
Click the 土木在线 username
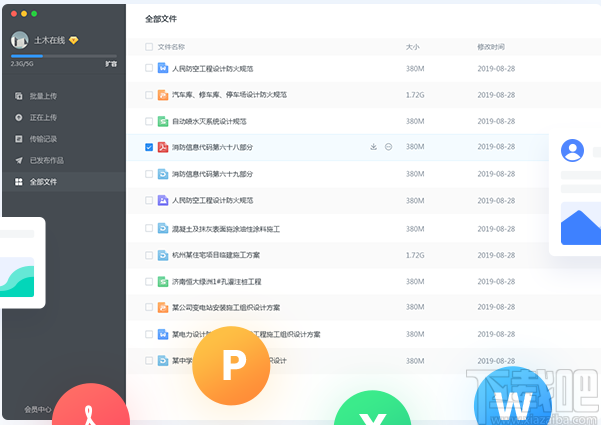49,40
